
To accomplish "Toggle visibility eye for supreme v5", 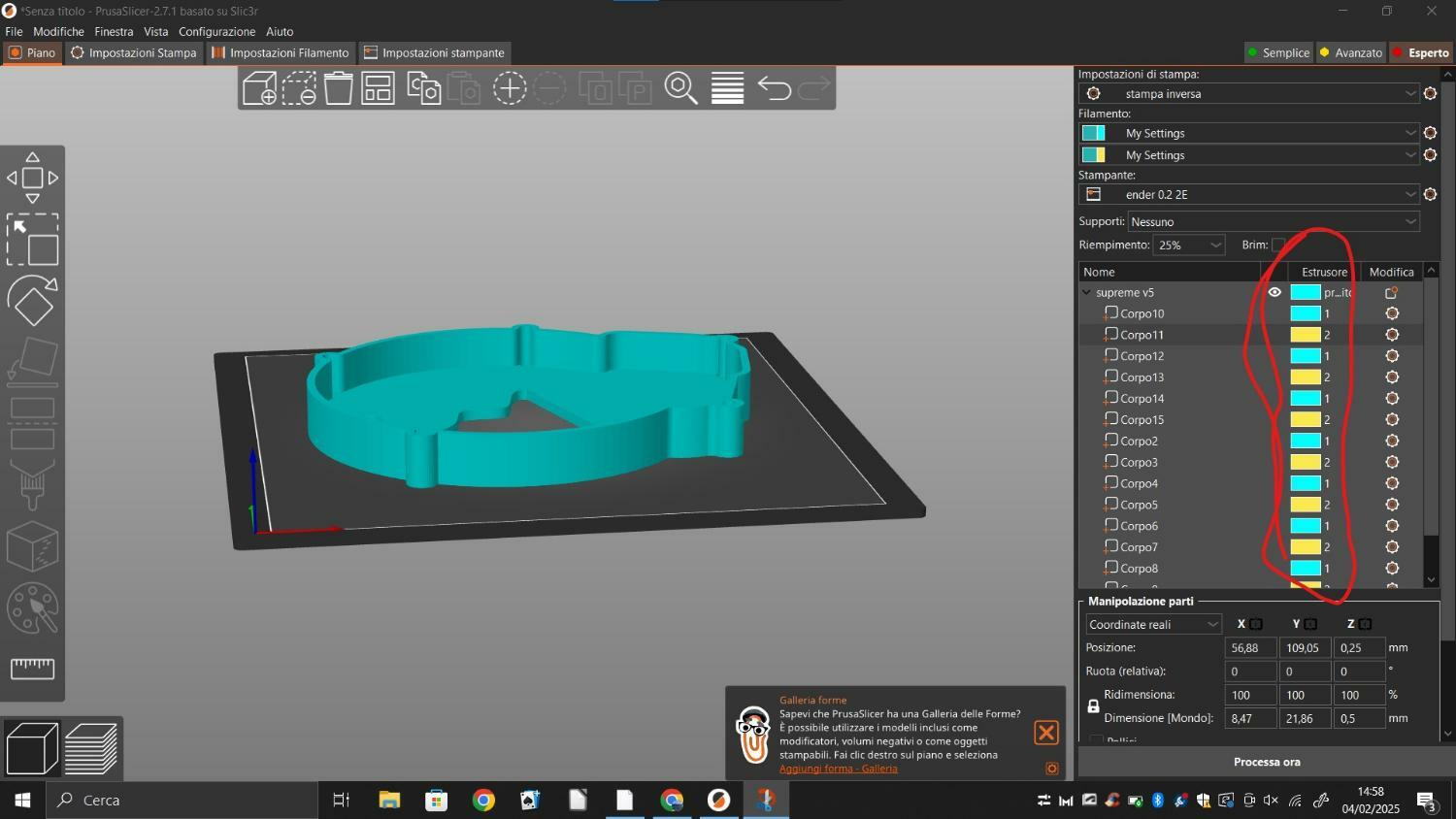I will (1274, 292).
